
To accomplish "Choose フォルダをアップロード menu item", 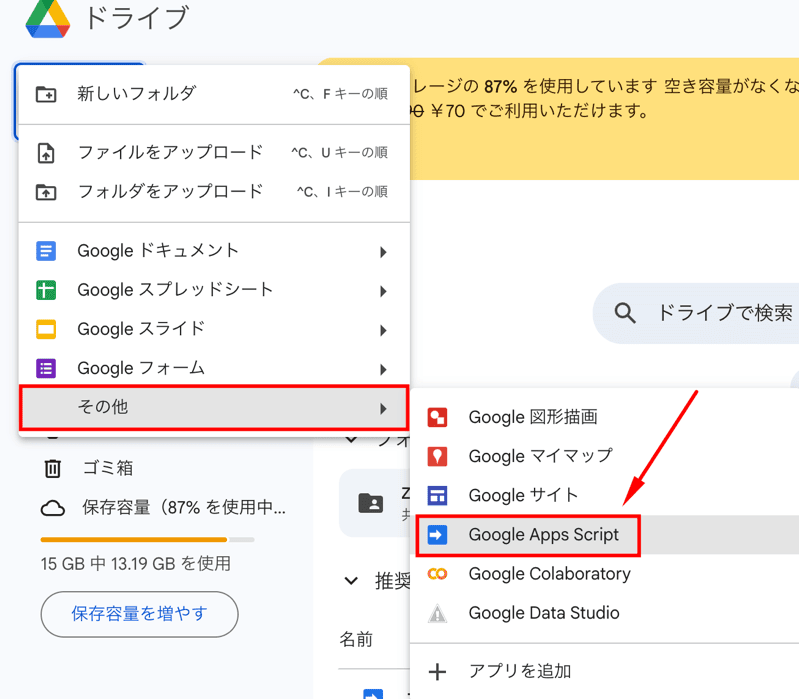I will click(214, 192).
